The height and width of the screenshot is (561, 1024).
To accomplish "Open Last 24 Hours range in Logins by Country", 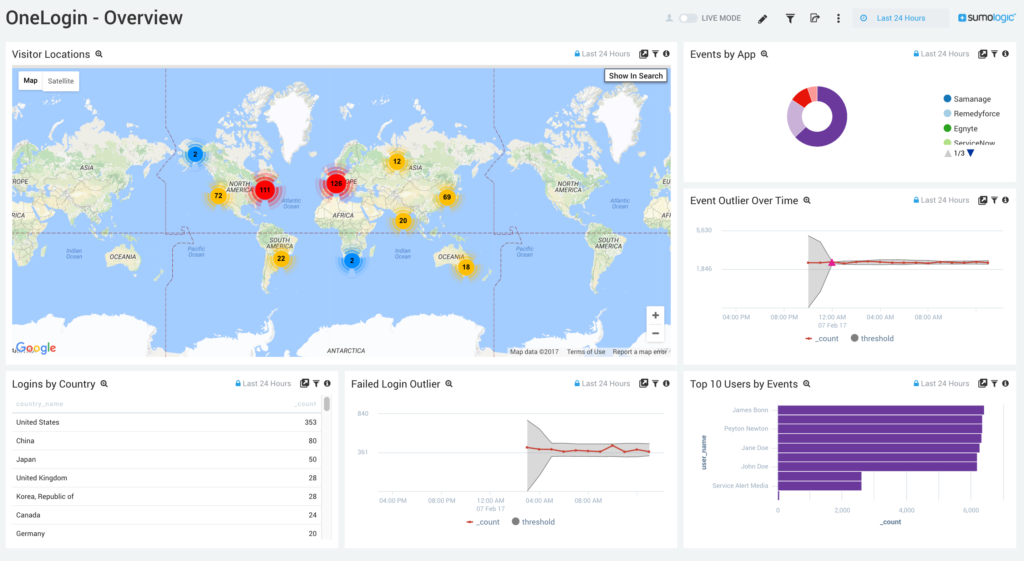I will pyautogui.click(x=263, y=384).
